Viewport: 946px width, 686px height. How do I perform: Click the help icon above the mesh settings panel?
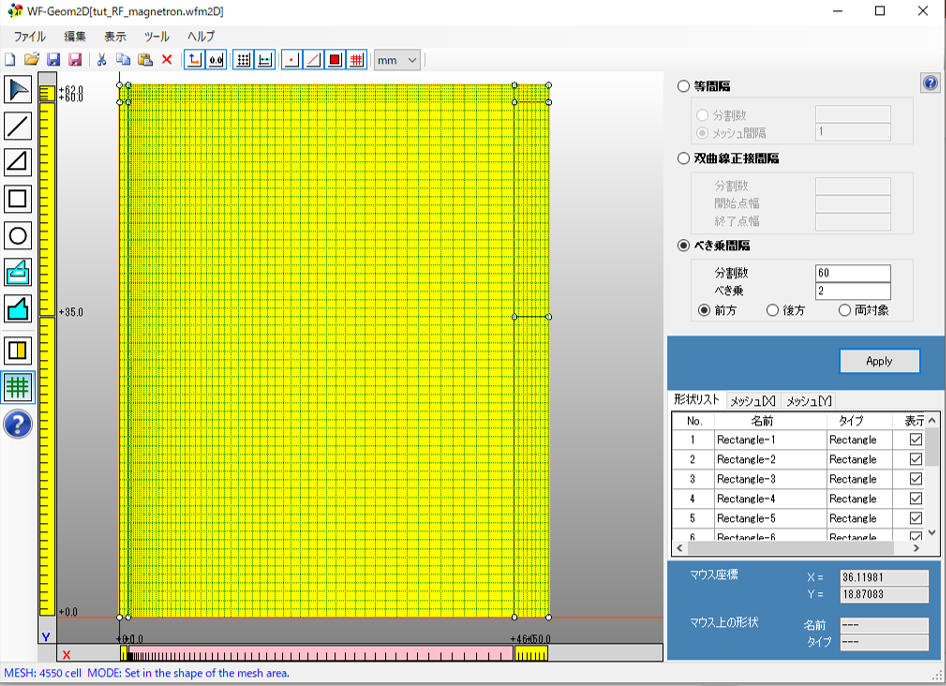pyautogui.click(x=930, y=83)
